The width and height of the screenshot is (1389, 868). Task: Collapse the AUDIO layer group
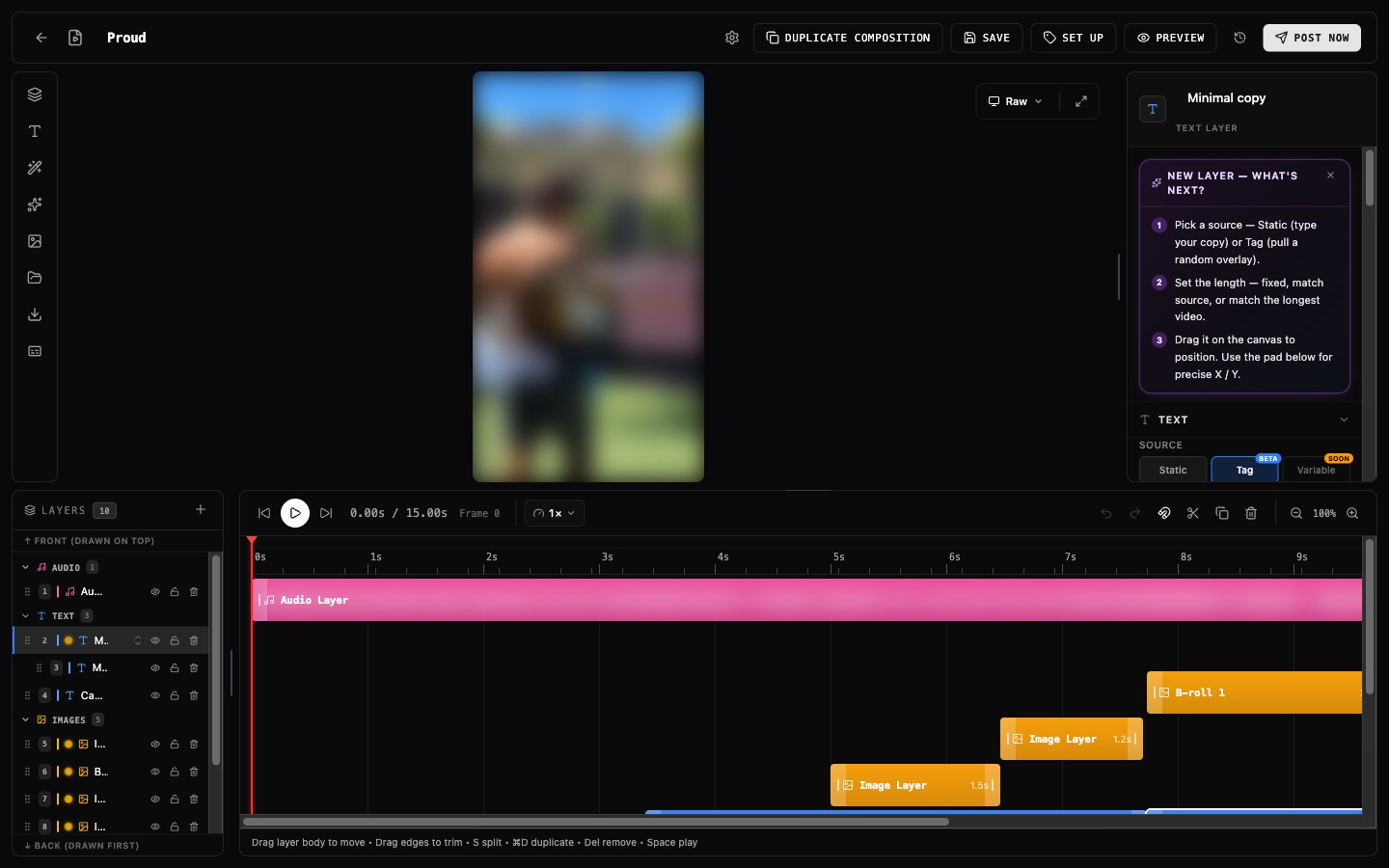click(x=26, y=567)
